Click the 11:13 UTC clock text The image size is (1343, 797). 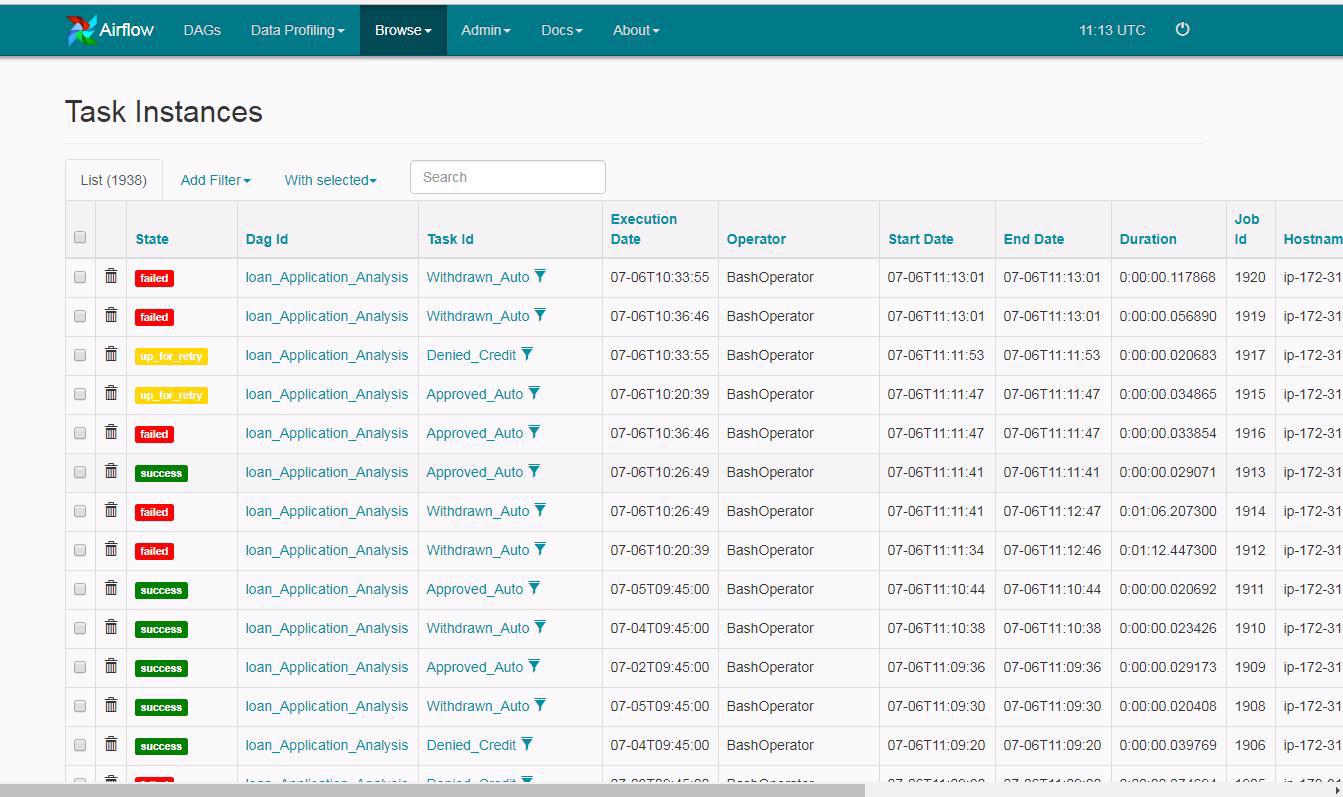click(x=1112, y=30)
